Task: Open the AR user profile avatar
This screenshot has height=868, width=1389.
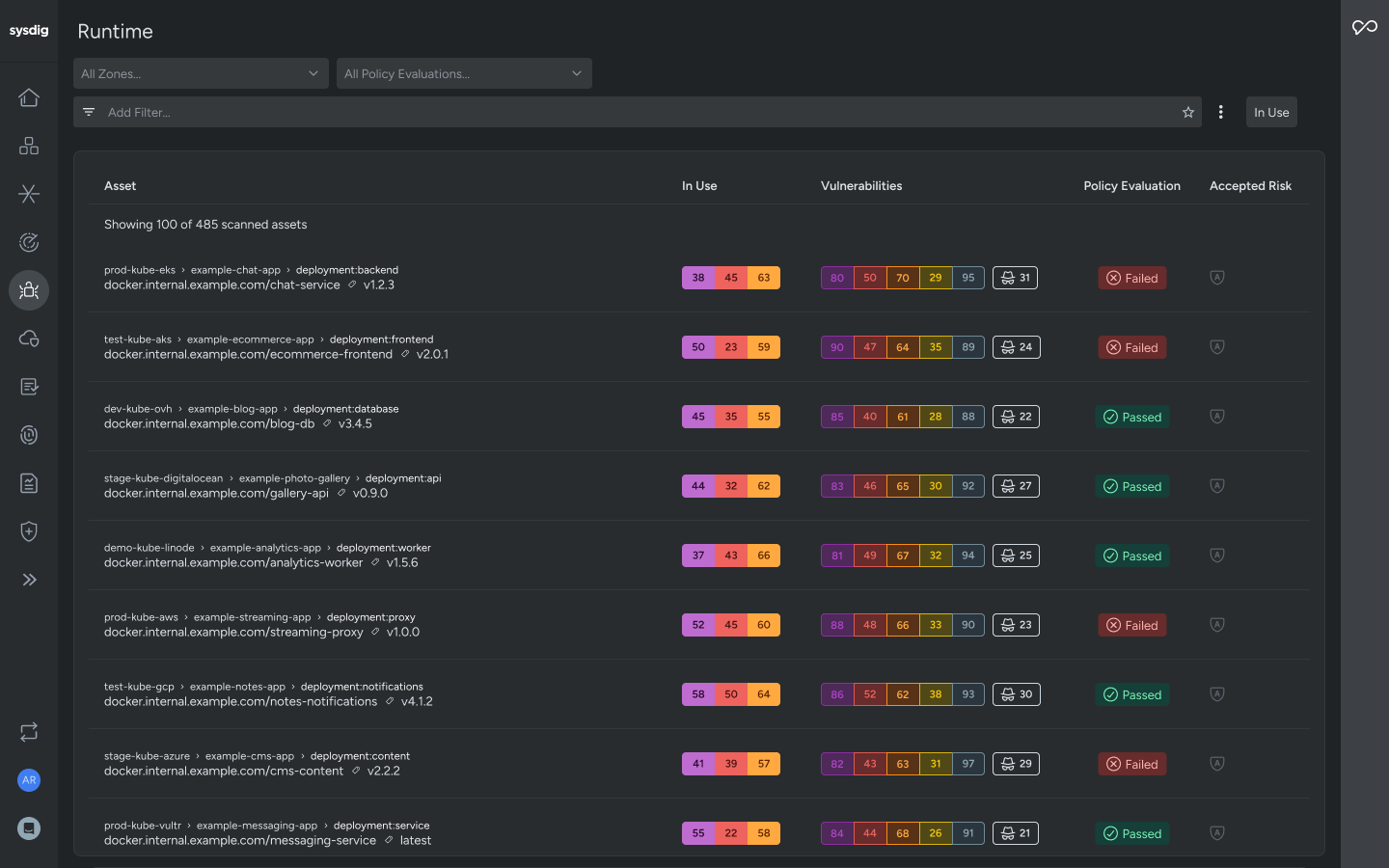Action: point(29,780)
